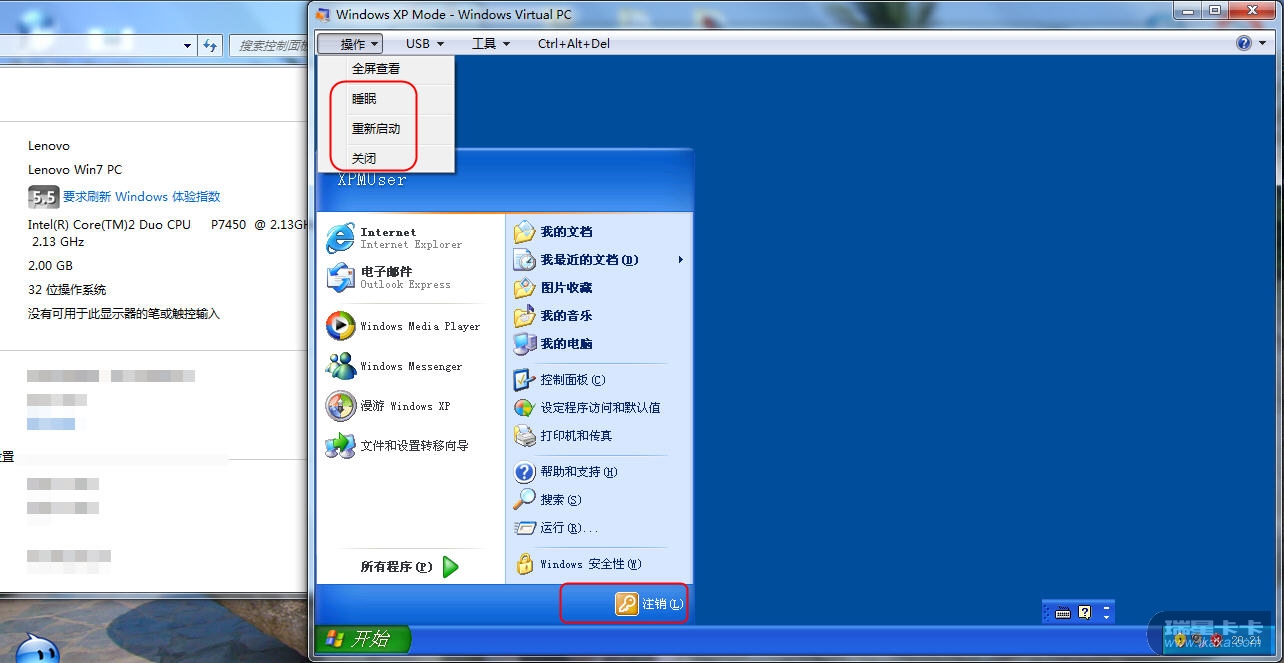The height and width of the screenshot is (663, 1284).
Task: Click the Virtual PC window title icon
Action: point(322,14)
